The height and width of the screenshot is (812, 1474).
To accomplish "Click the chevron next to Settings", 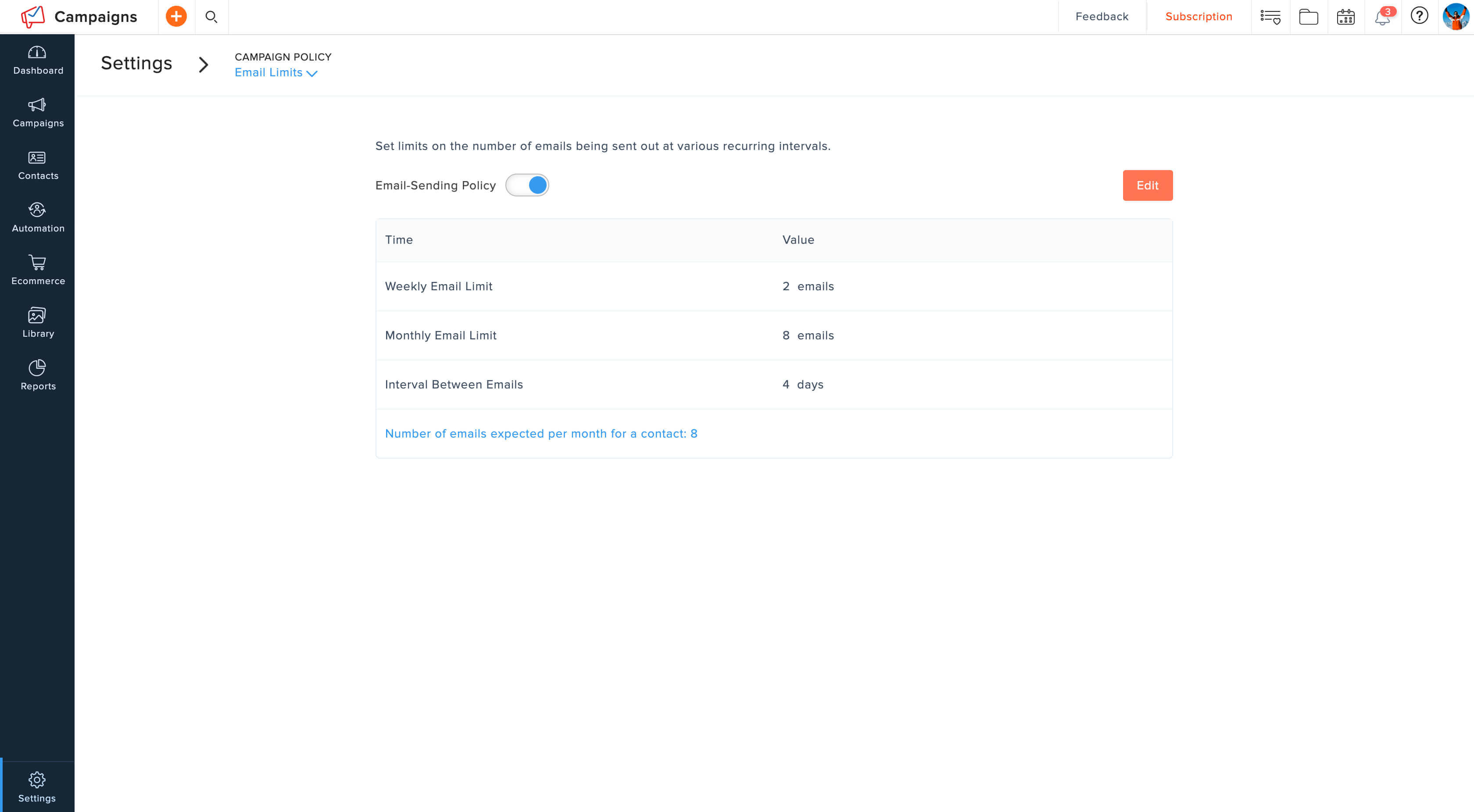I will pyautogui.click(x=203, y=64).
